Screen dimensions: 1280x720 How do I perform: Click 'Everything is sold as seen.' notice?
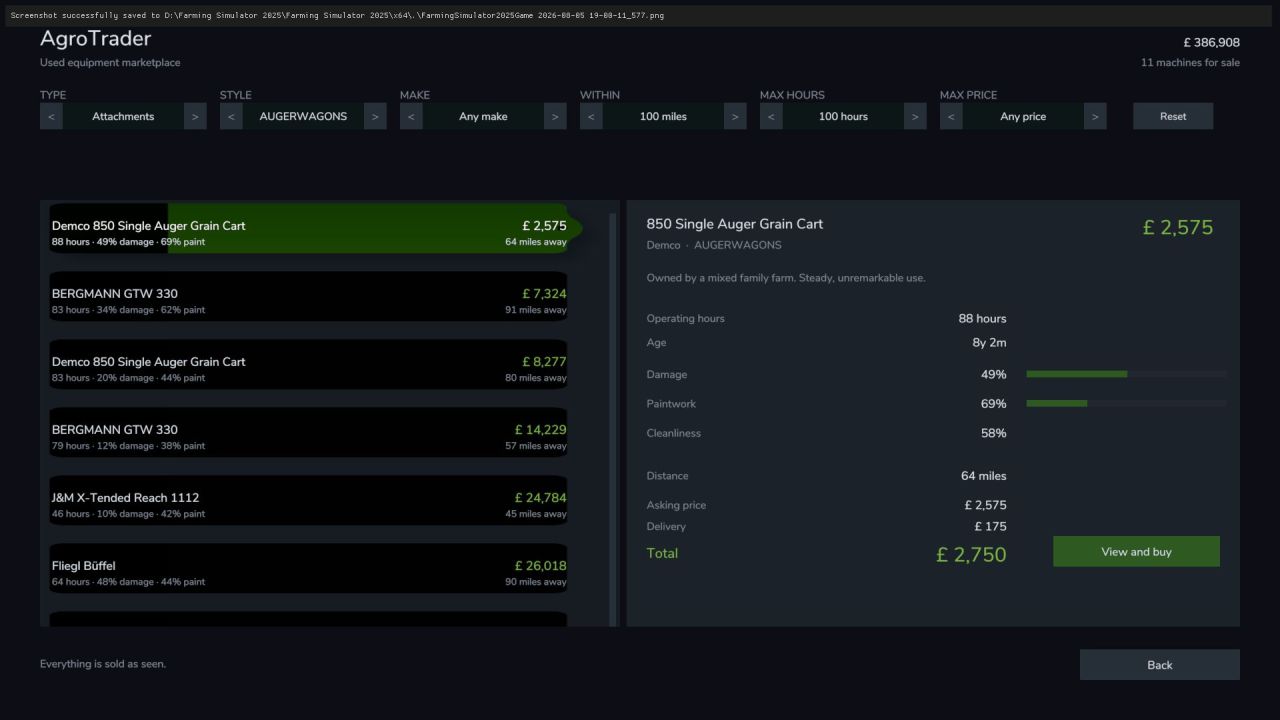103,664
